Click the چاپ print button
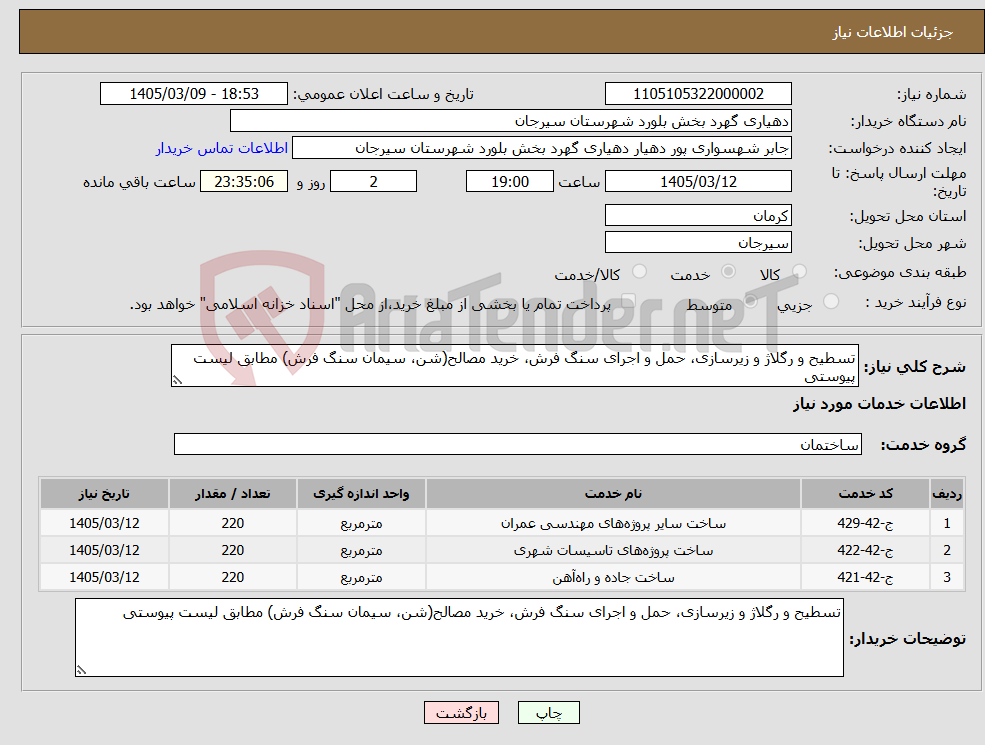985x745 pixels. 548,713
